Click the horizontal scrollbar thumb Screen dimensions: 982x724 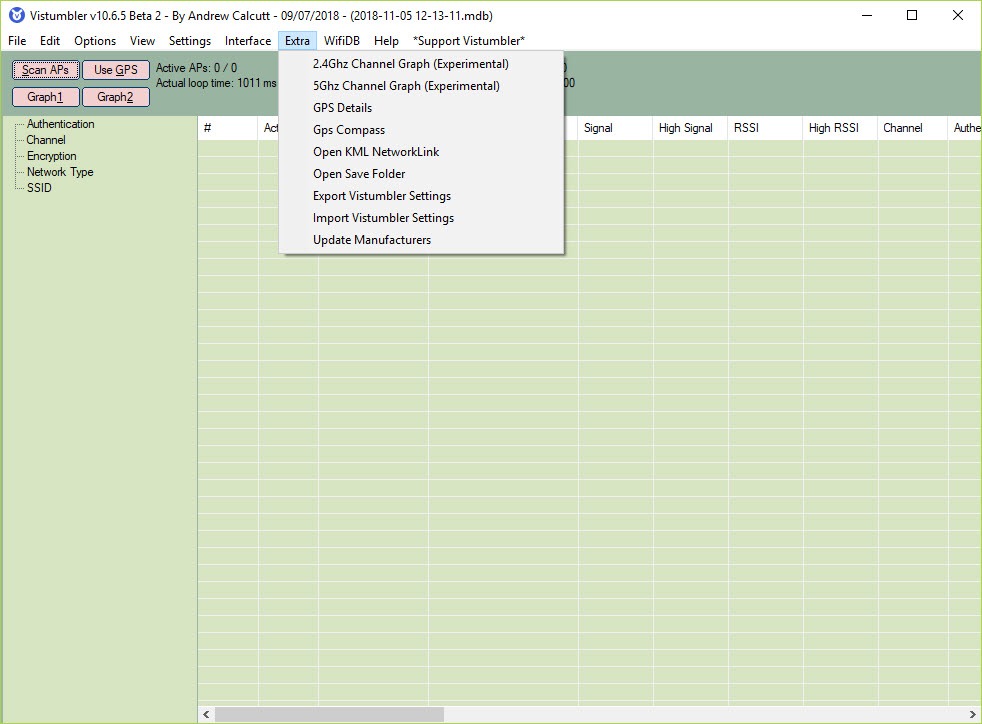[x=329, y=715]
